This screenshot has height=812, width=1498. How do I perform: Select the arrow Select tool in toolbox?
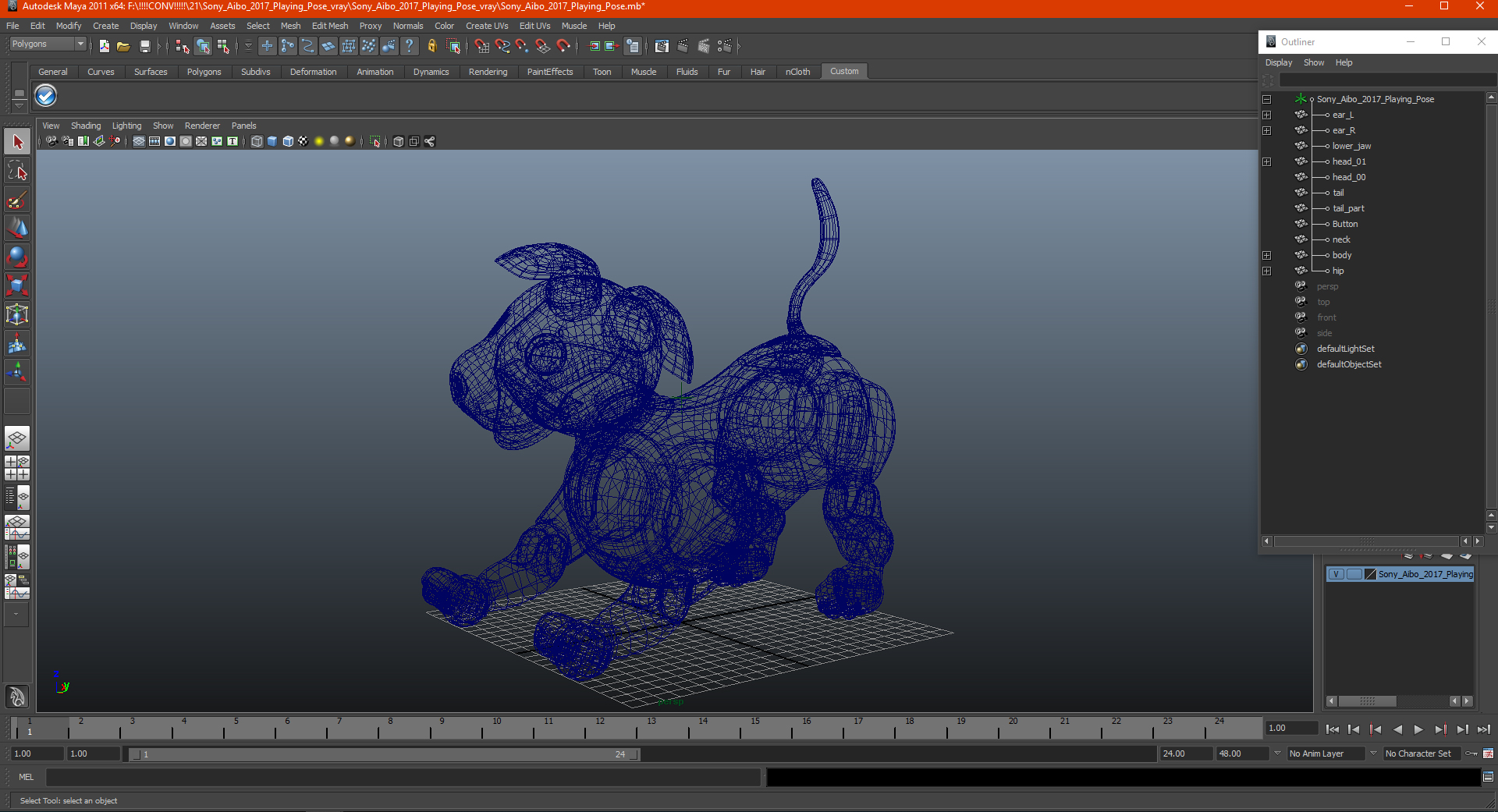[x=17, y=142]
